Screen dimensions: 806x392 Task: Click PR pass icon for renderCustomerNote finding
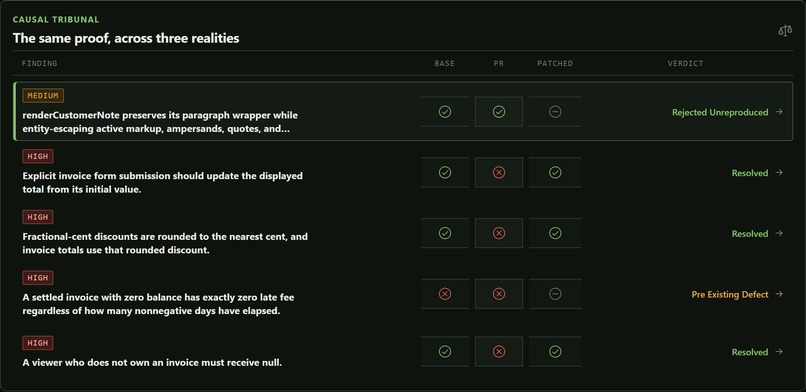[499, 111]
